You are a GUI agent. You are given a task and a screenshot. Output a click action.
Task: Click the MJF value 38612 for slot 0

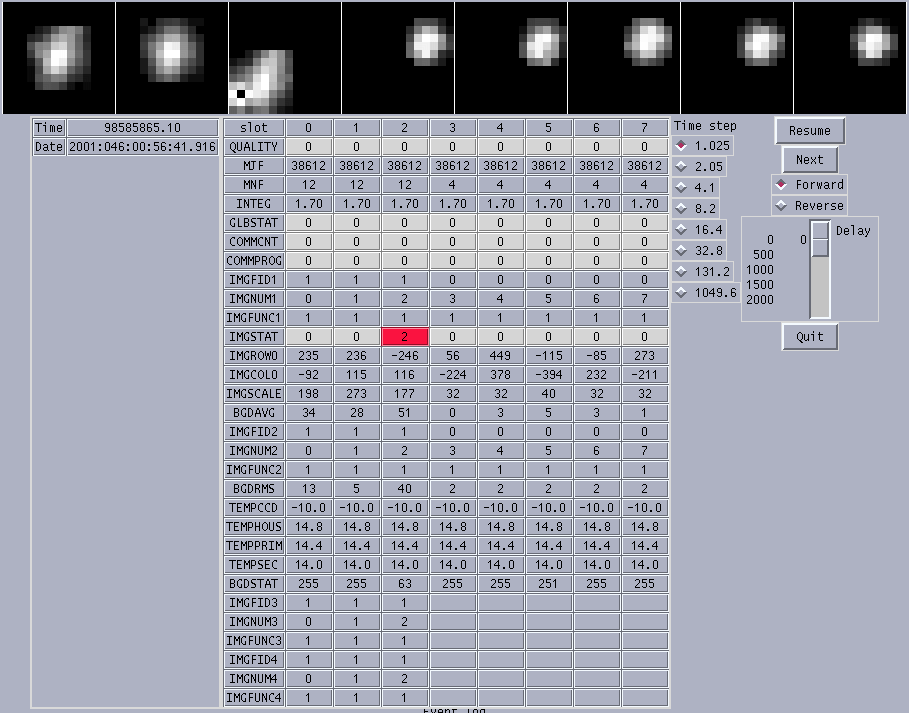coord(308,166)
